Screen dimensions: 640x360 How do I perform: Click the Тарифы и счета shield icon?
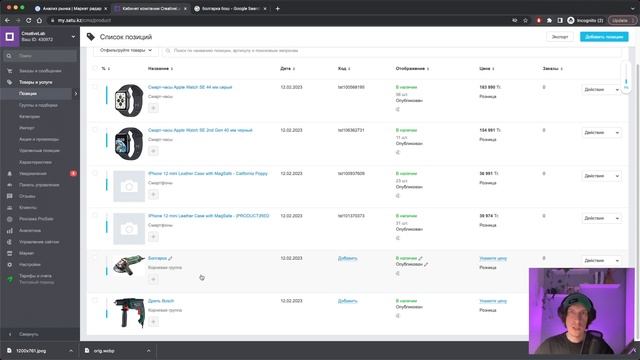pyautogui.click(x=10, y=279)
